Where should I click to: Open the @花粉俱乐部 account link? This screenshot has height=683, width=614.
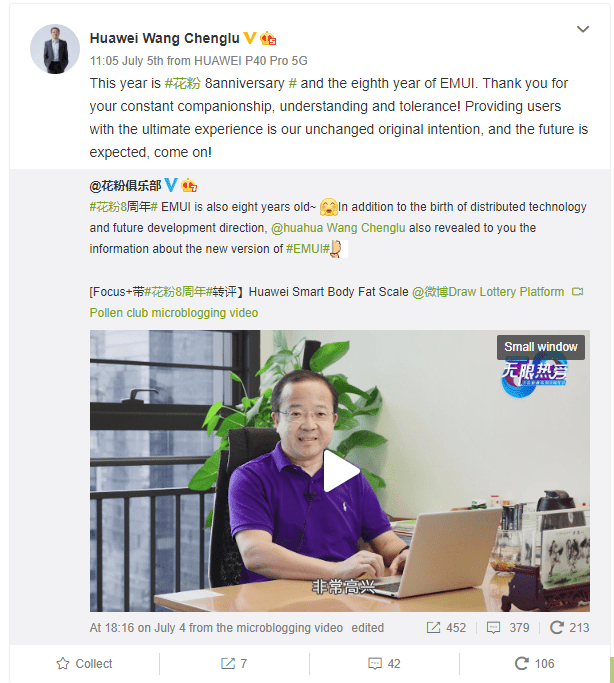pos(125,186)
